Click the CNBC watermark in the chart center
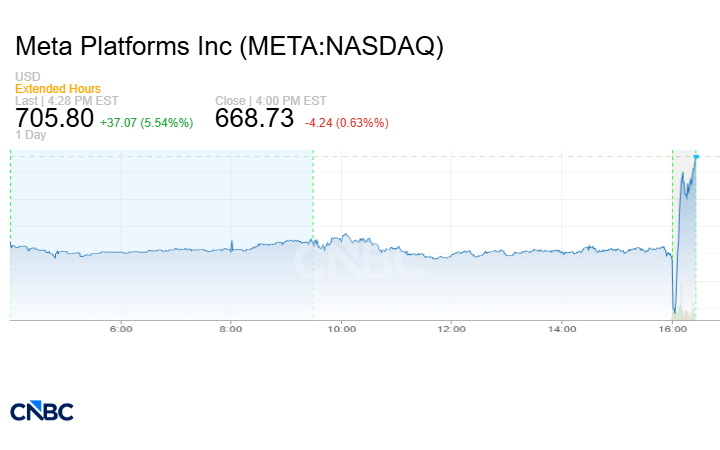 pyautogui.click(x=358, y=262)
